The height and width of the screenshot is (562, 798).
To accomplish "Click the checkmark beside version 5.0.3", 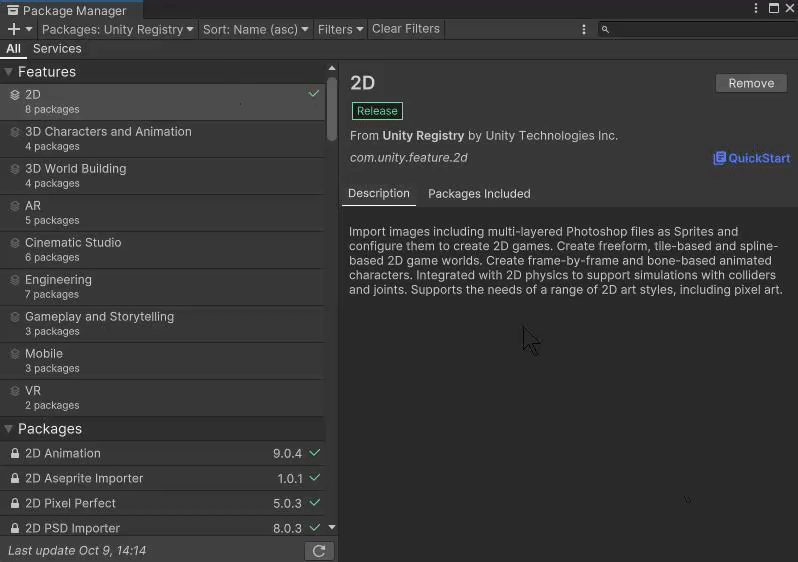I will point(315,502).
